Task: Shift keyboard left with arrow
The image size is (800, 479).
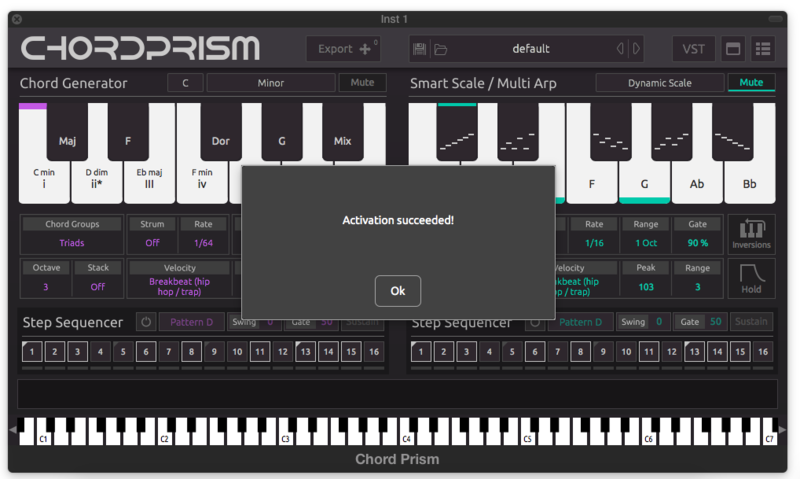Action: (13, 431)
